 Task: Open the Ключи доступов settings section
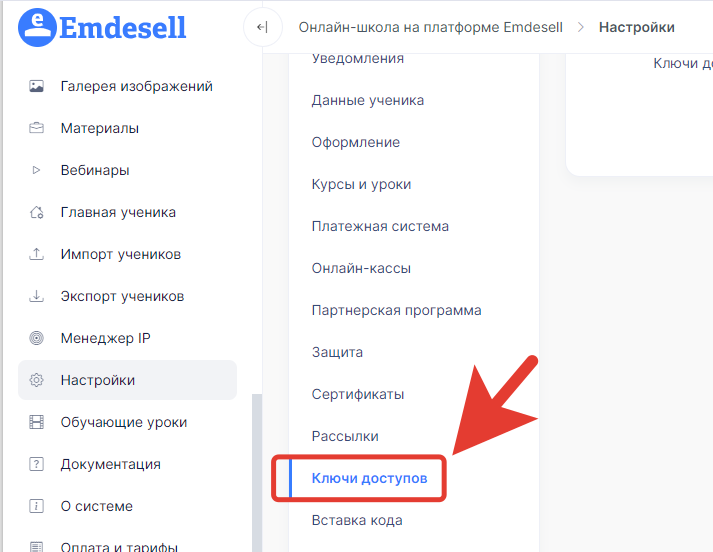click(369, 478)
